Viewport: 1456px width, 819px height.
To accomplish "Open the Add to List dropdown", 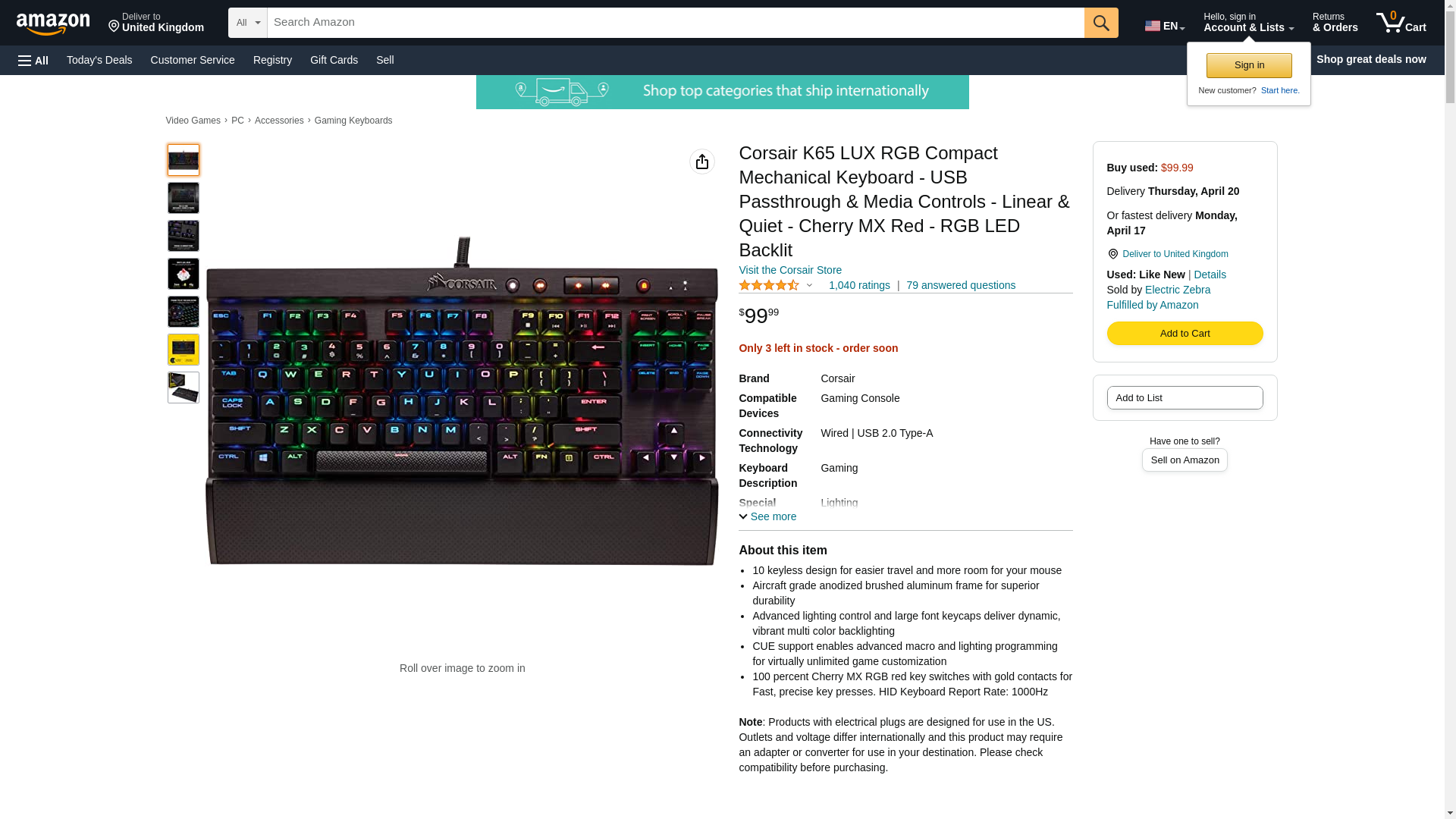I will 1185,397.
